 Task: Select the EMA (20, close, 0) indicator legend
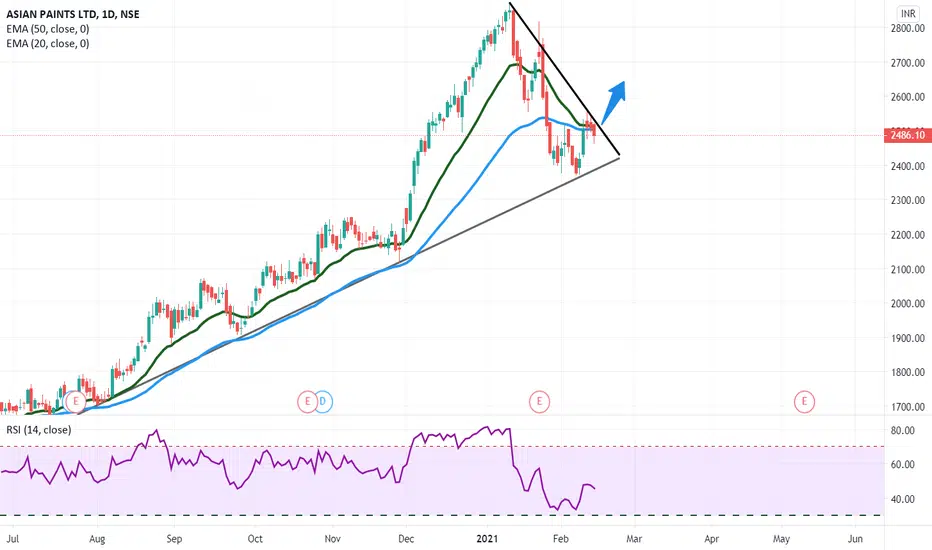point(48,43)
